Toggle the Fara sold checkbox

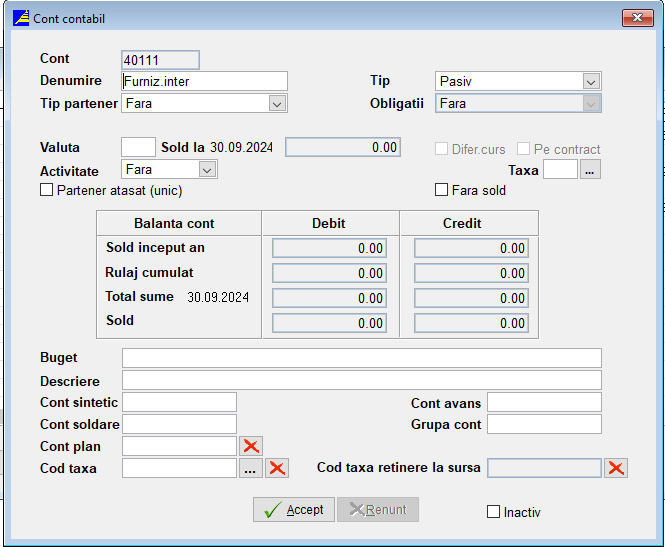point(441,190)
